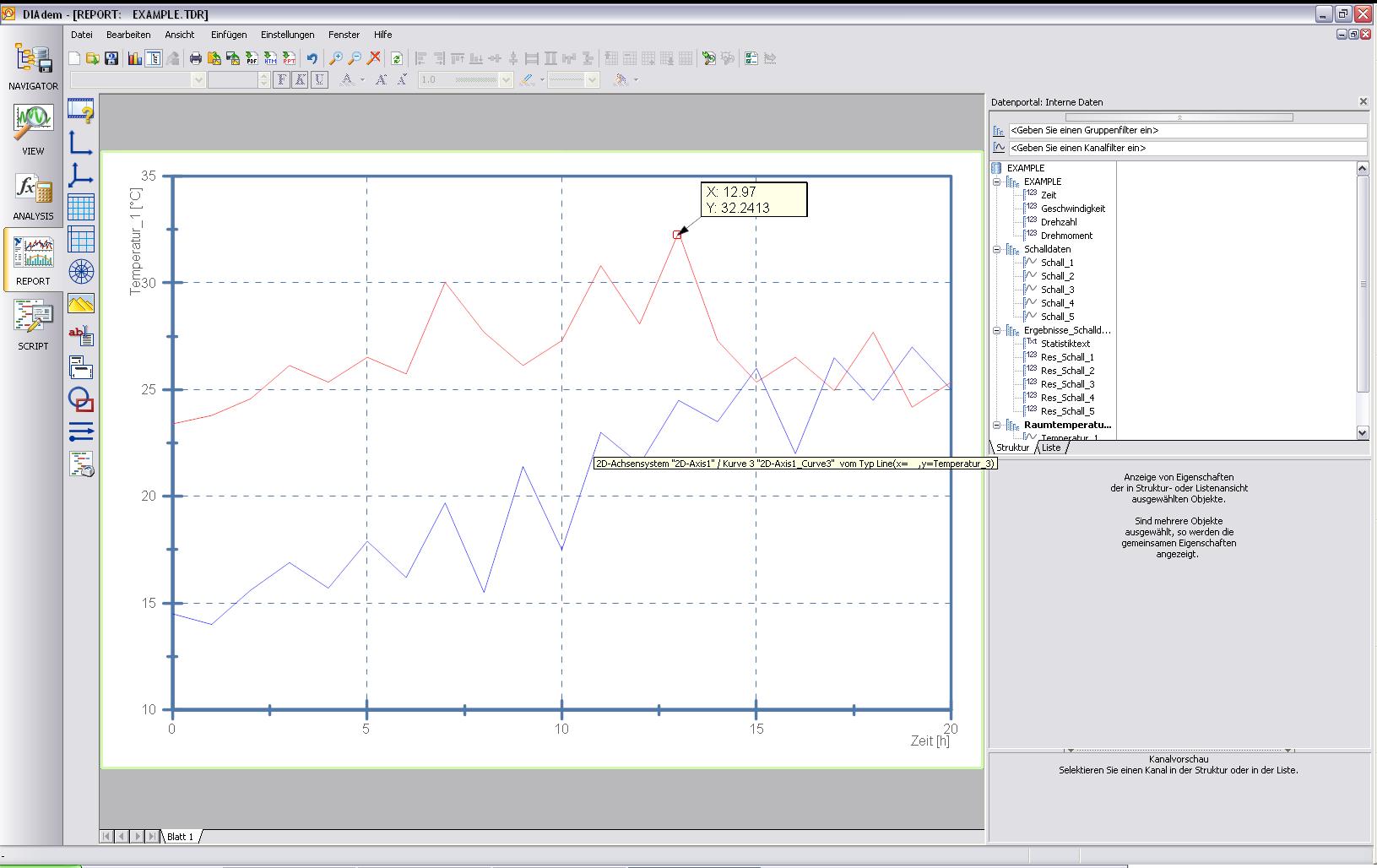Open the Blatt 1 sheet tab
Viewport: 1377px width, 868px height.
(180, 837)
